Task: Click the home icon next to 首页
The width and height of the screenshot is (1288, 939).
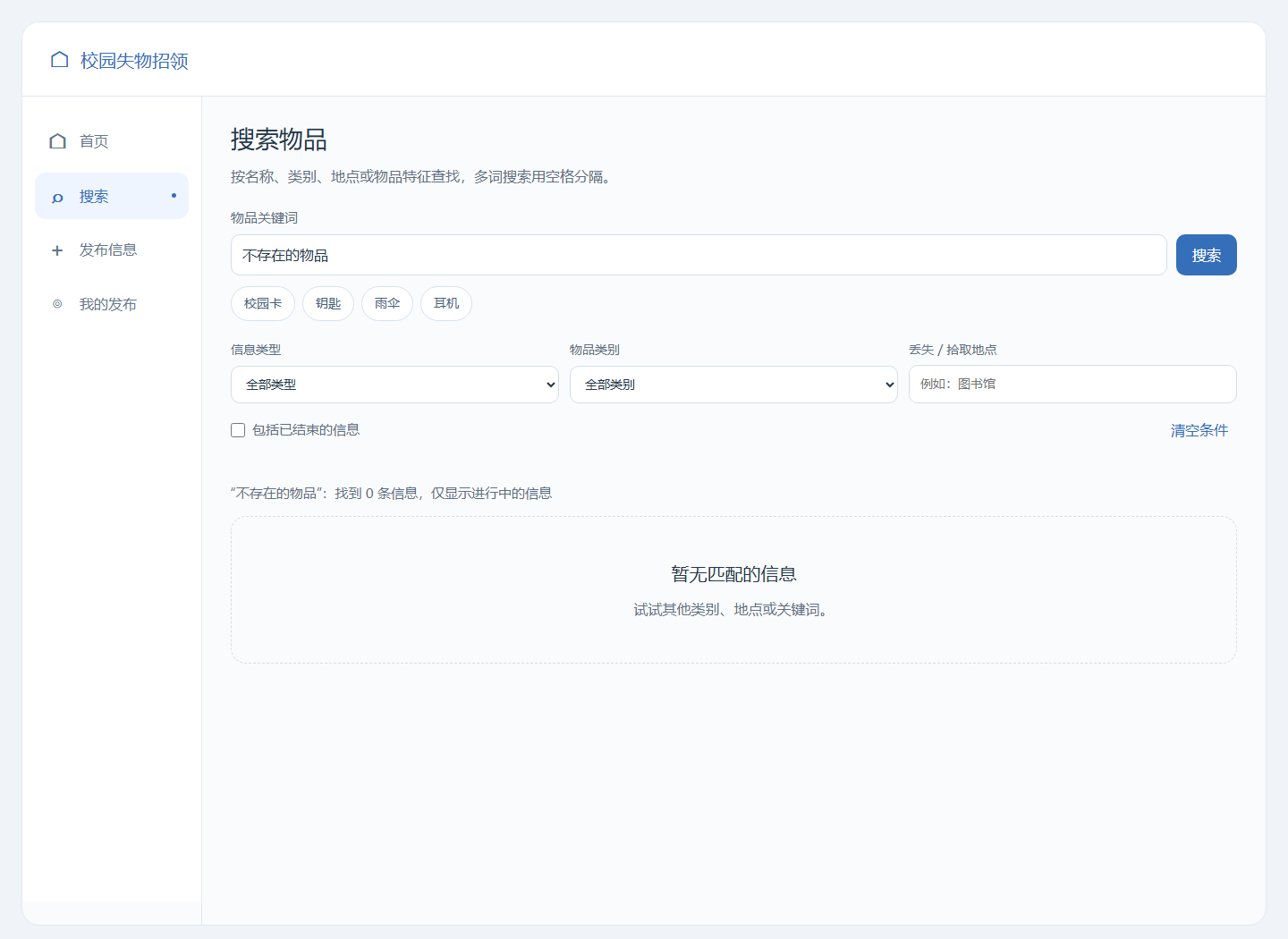Action: click(x=58, y=141)
